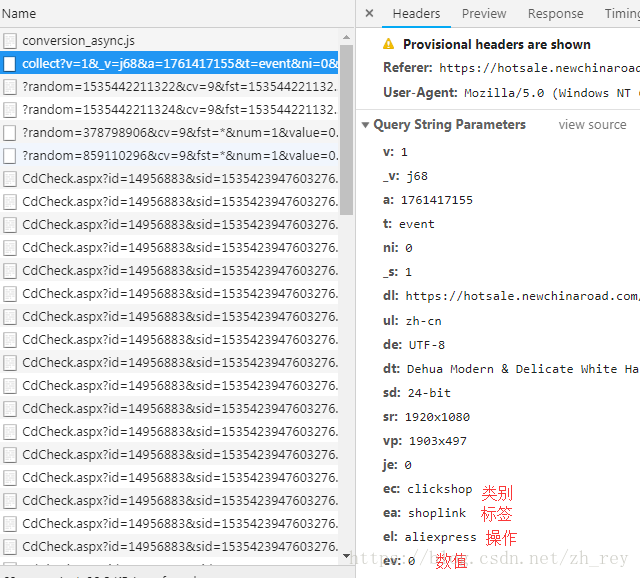Click file icon of ?random=859110296 row
Image resolution: width=640 pixels, height=578 pixels.
pyautogui.click(x=10, y=156)
